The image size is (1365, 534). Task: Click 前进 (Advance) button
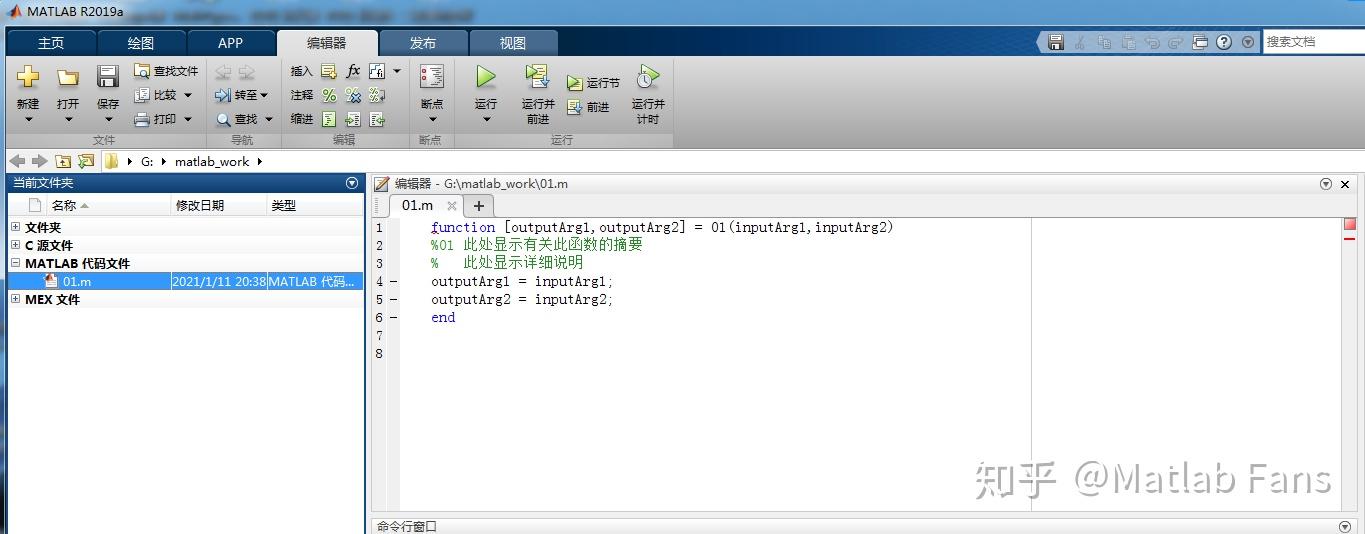(588, 107)
